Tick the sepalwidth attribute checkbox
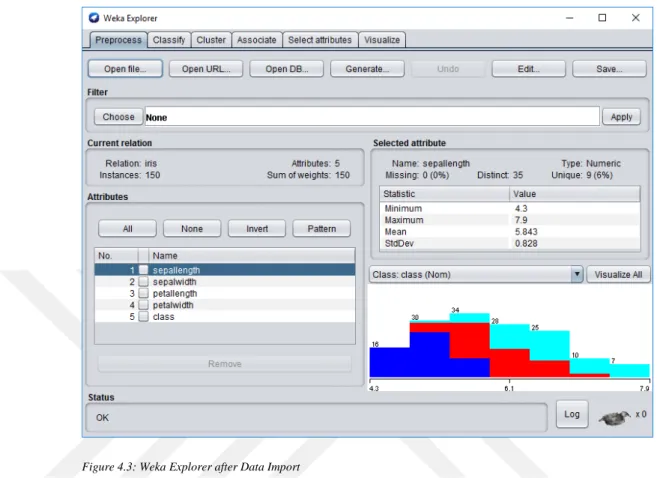This screenshot has width=657, height=478. pos(143,282)
